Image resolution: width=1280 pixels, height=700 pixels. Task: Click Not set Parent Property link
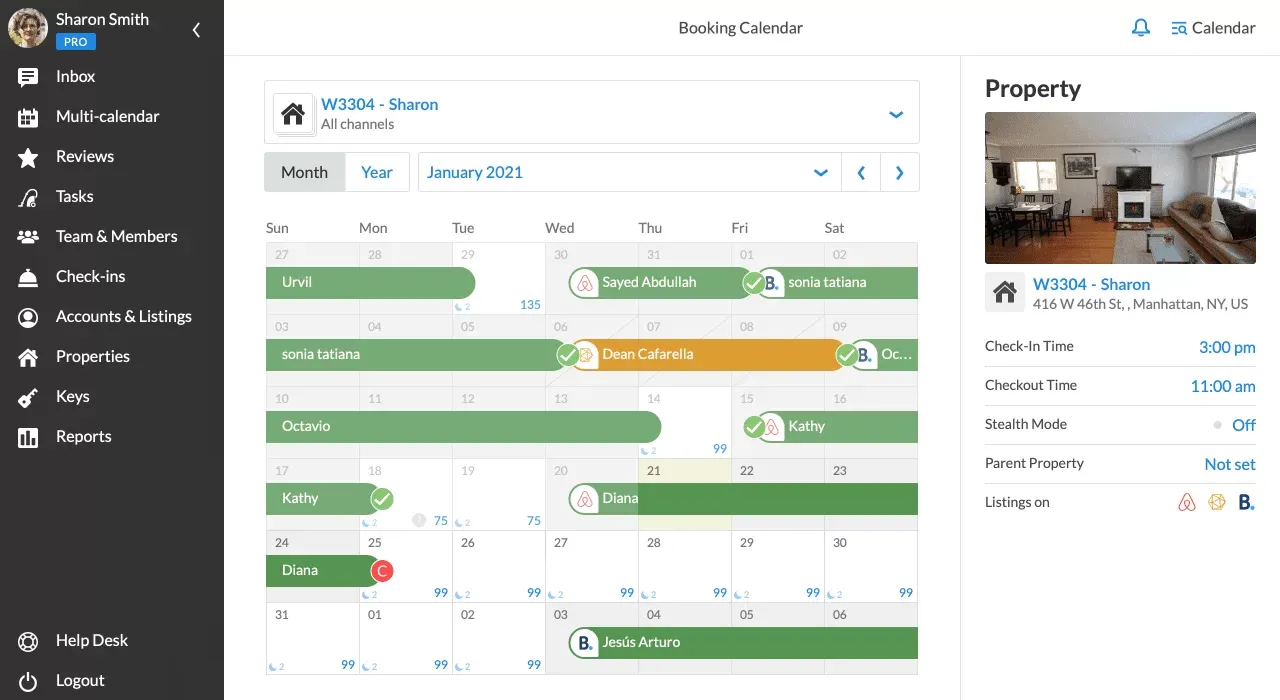[x=1230, y=464]
